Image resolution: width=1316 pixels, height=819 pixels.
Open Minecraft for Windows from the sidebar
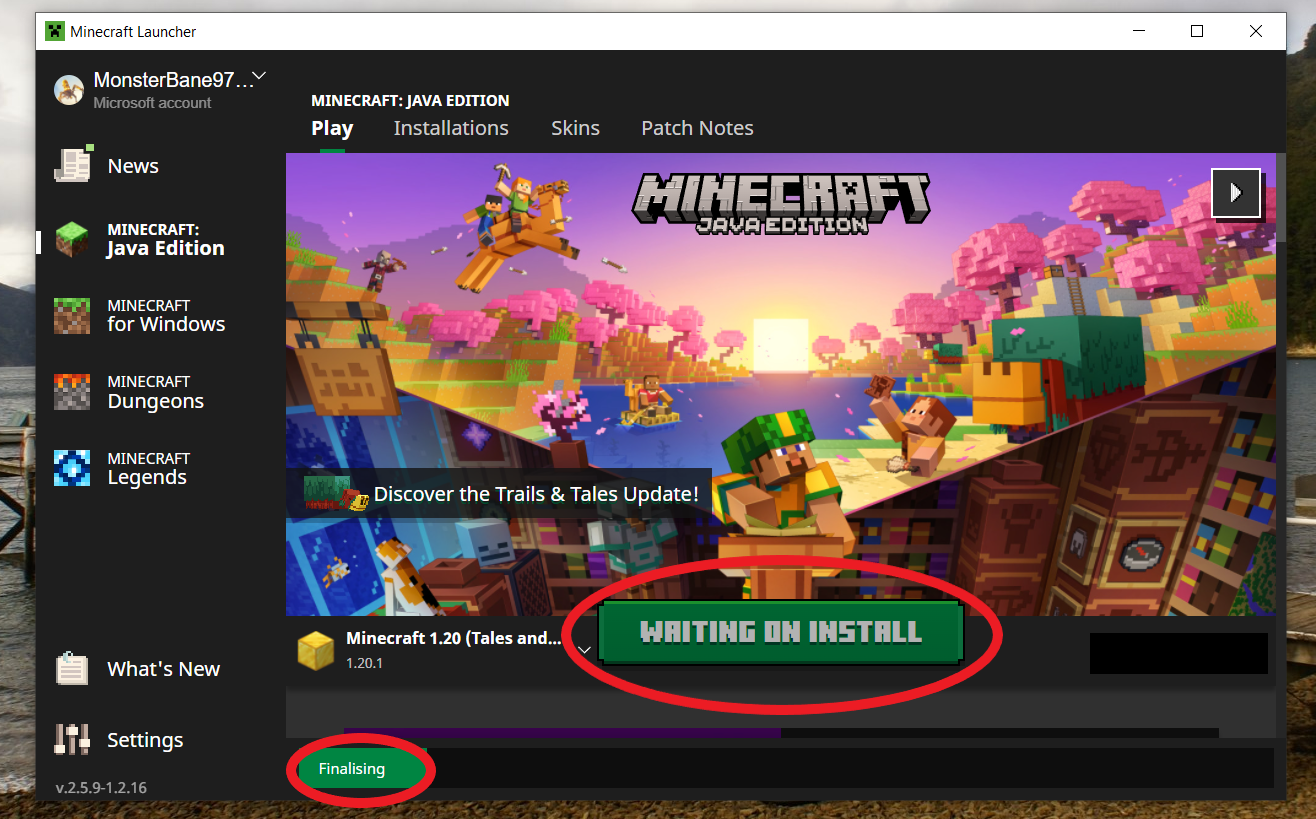140,316
